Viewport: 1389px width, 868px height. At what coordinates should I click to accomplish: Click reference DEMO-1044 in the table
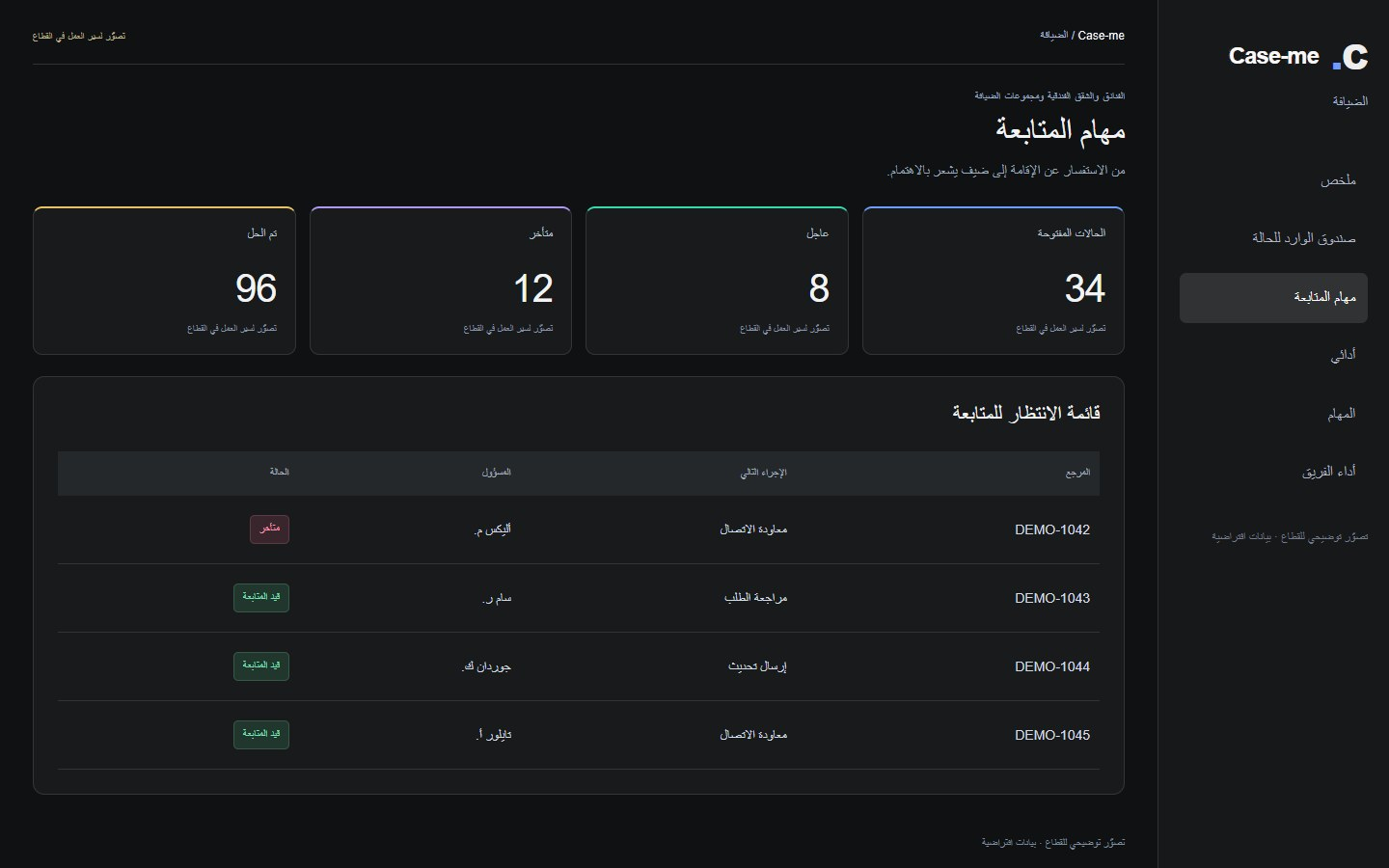(1052, 666)
